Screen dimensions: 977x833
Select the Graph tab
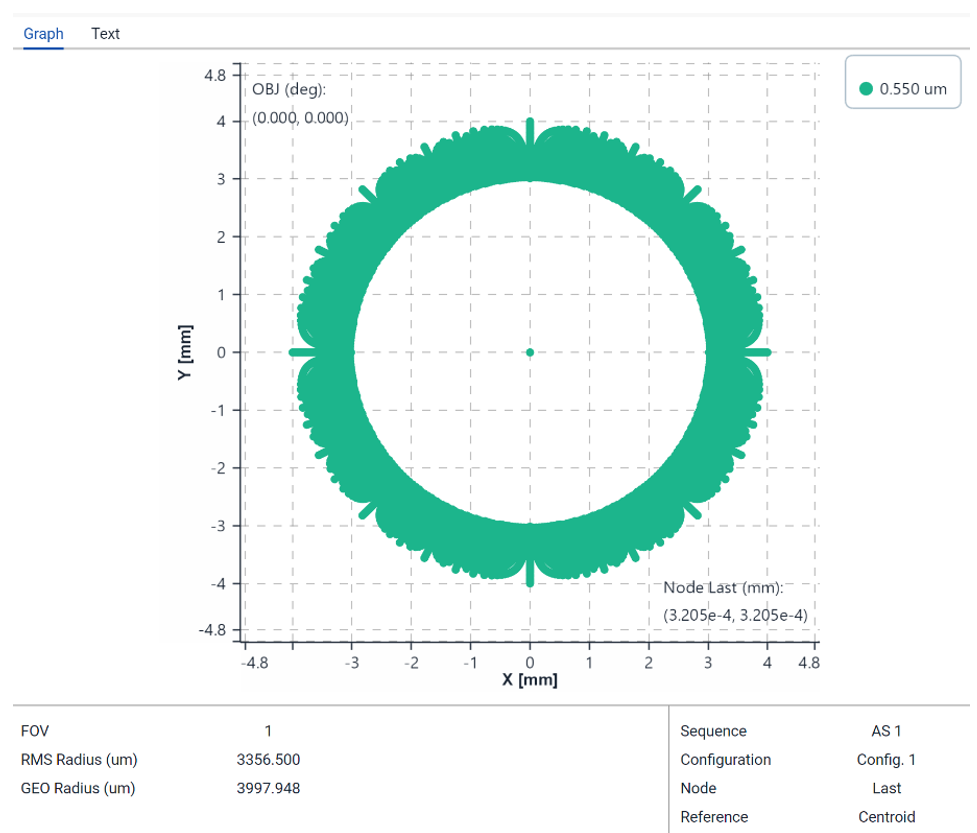coord(44,34)
